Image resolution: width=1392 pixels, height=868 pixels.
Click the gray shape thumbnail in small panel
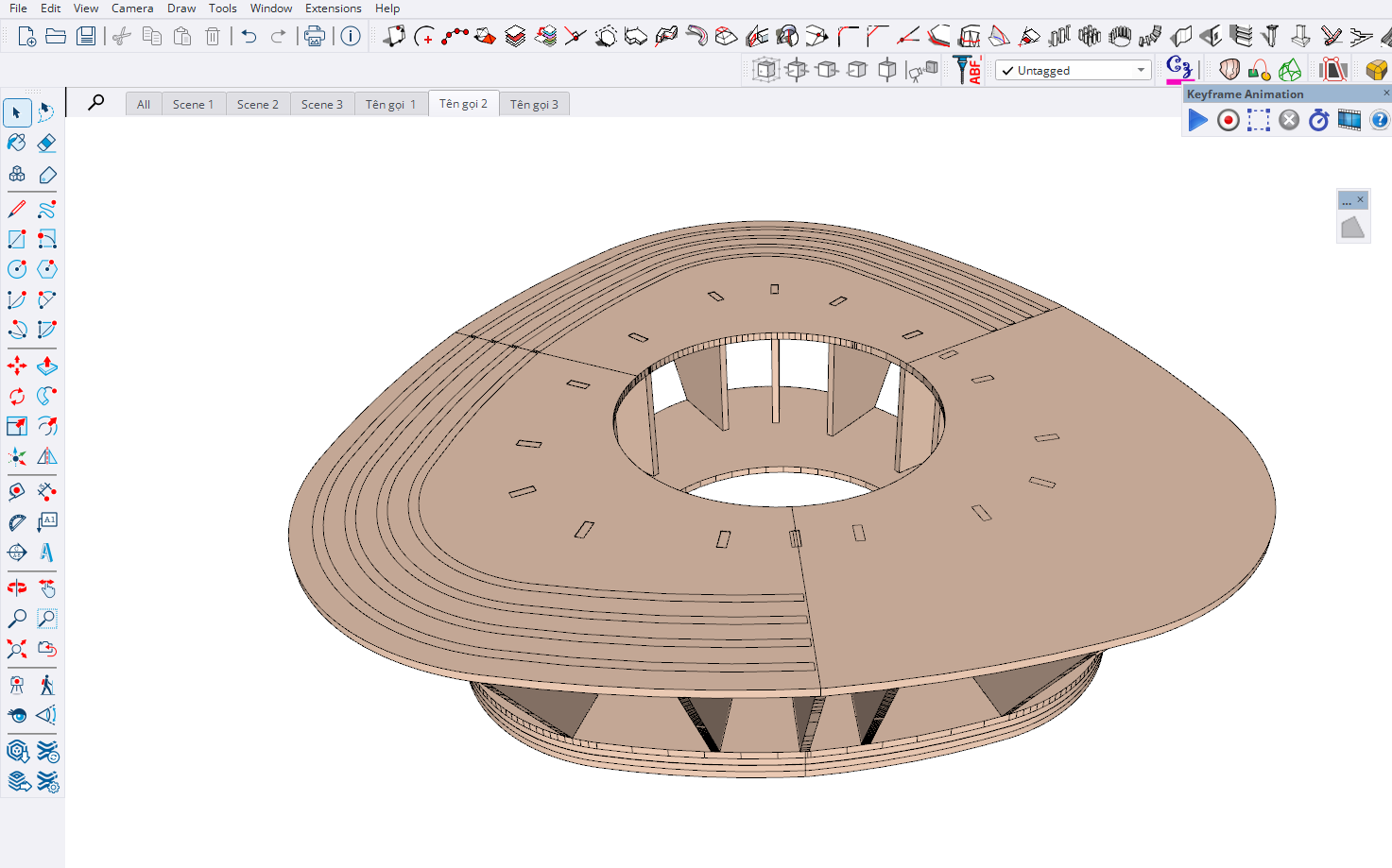(x=1352, y=227)
